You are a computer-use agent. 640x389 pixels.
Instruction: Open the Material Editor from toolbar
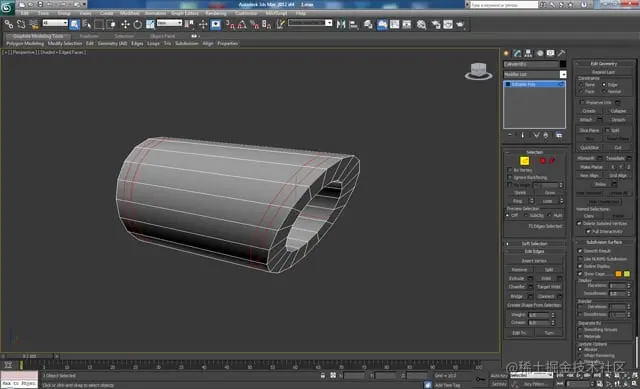click(x=422, y=24)
